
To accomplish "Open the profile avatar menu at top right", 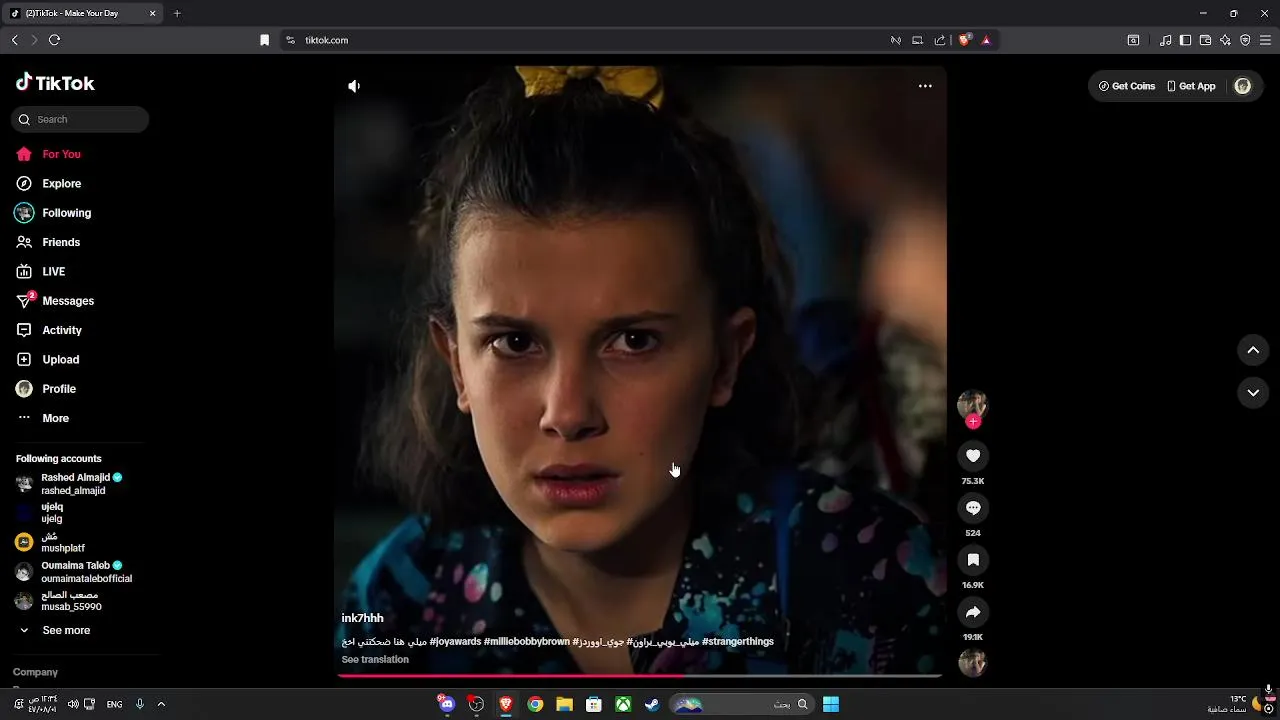I will click(1243, 86).
